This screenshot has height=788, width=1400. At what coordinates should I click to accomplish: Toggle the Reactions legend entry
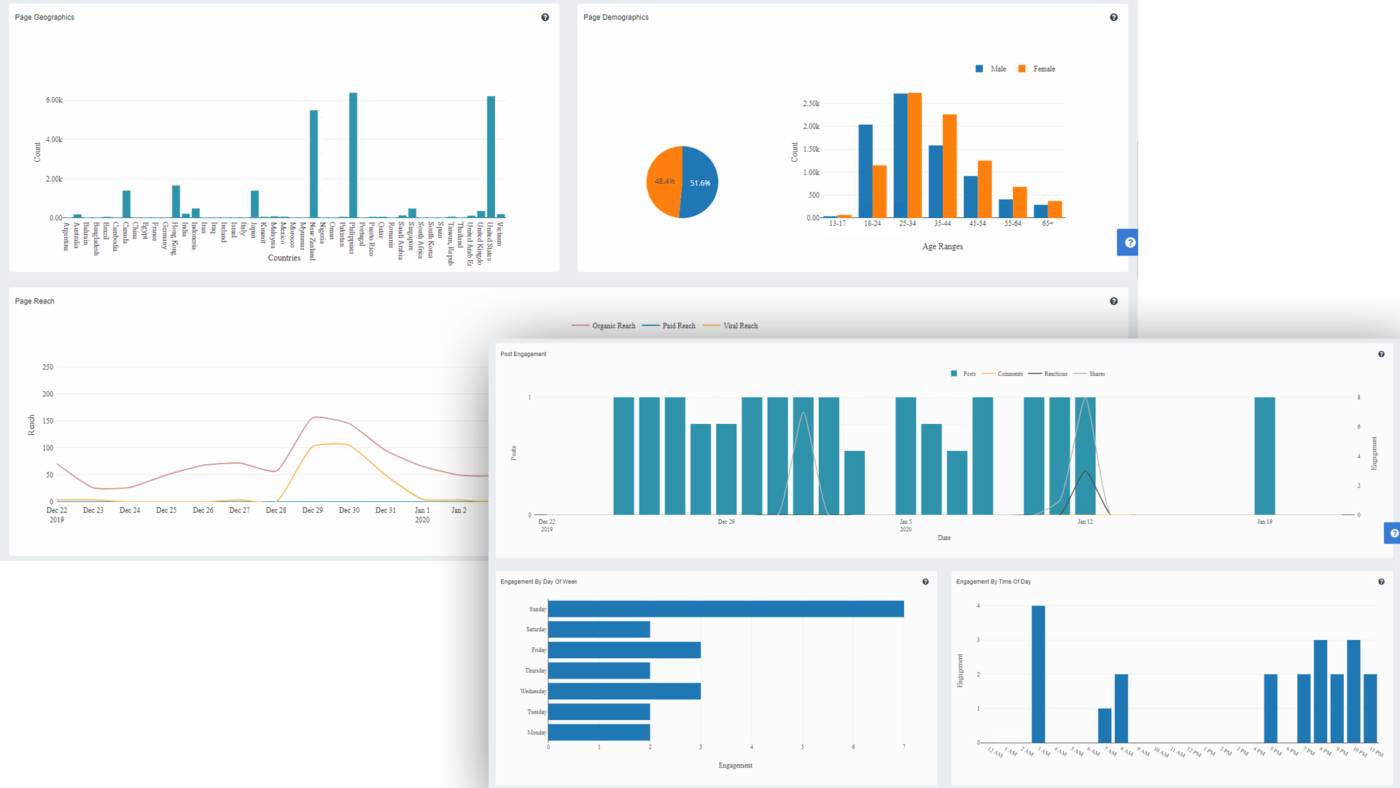coord(1047,374)
